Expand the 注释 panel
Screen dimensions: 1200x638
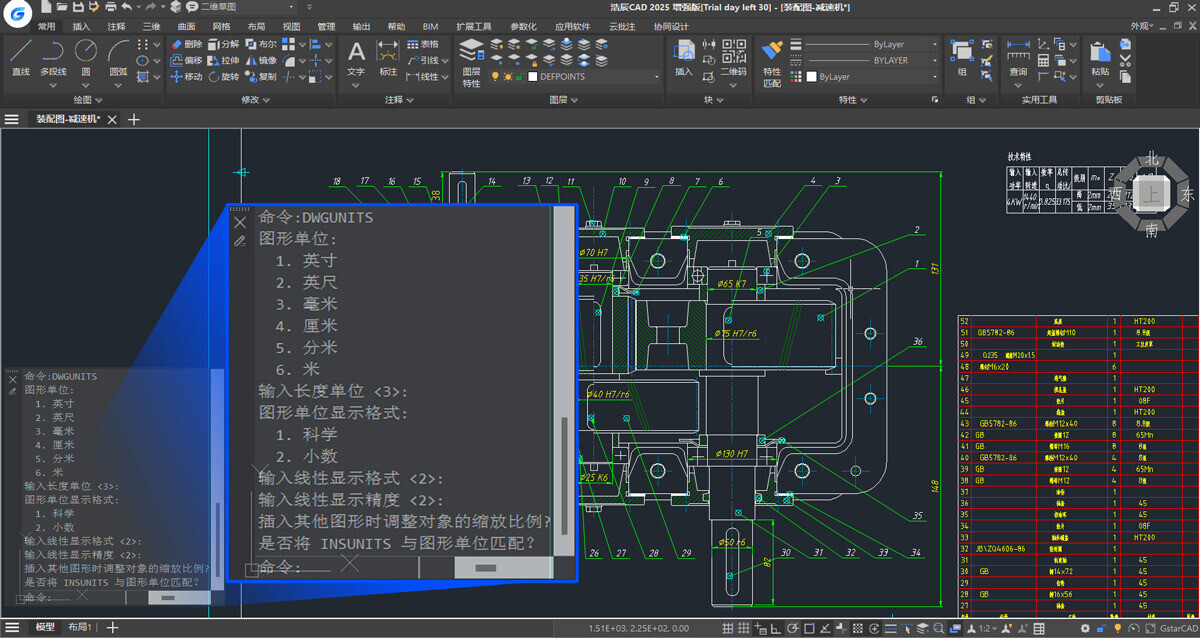[x=398, y=100]
